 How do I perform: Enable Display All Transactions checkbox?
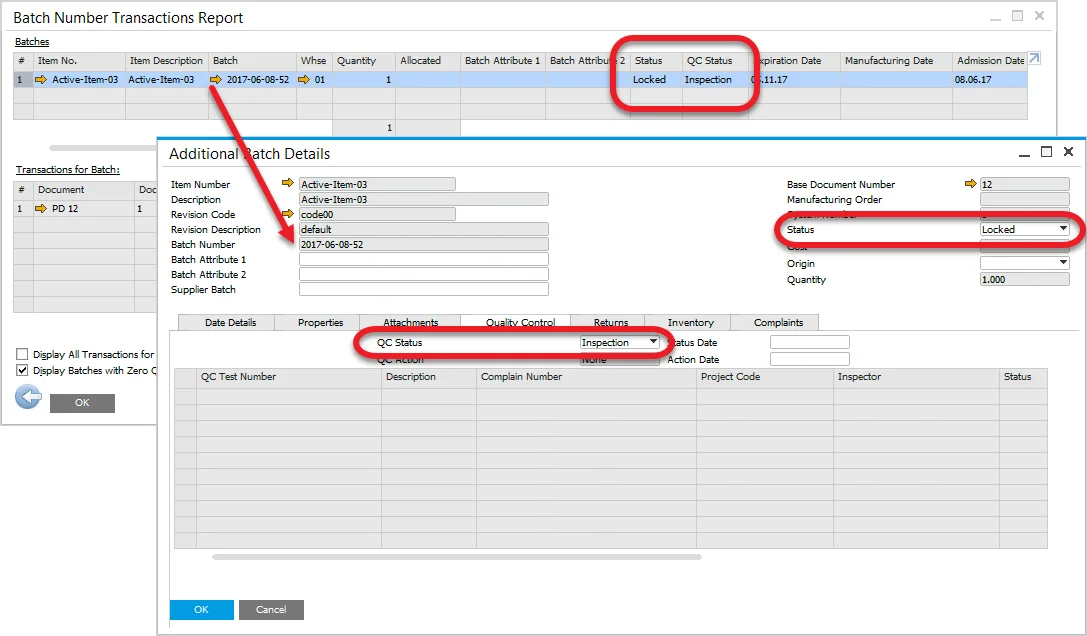pos(22,354)
